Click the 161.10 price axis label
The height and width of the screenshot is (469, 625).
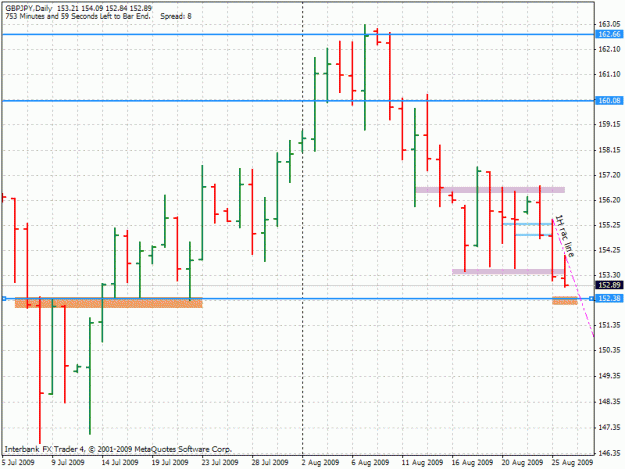pyautogui.click(x=609, y=75)
